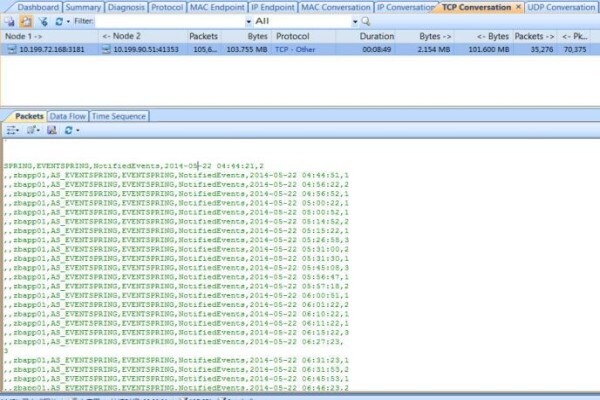The image size is (600, 400).
Task: Click the display format icon in lower toolbar
Action: [32, 131]
